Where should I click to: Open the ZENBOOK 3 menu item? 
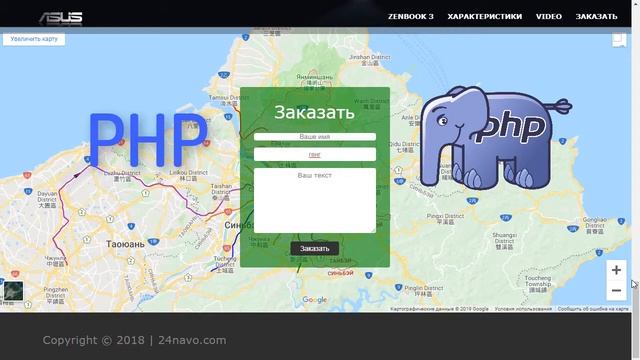pos(411,16)
